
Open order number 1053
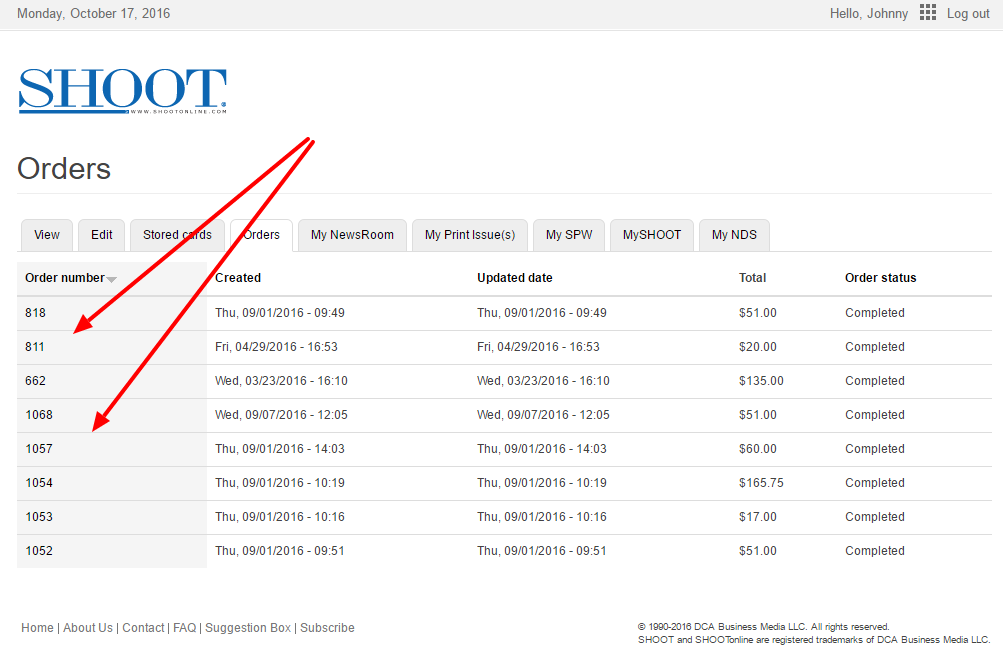(39, 517)
